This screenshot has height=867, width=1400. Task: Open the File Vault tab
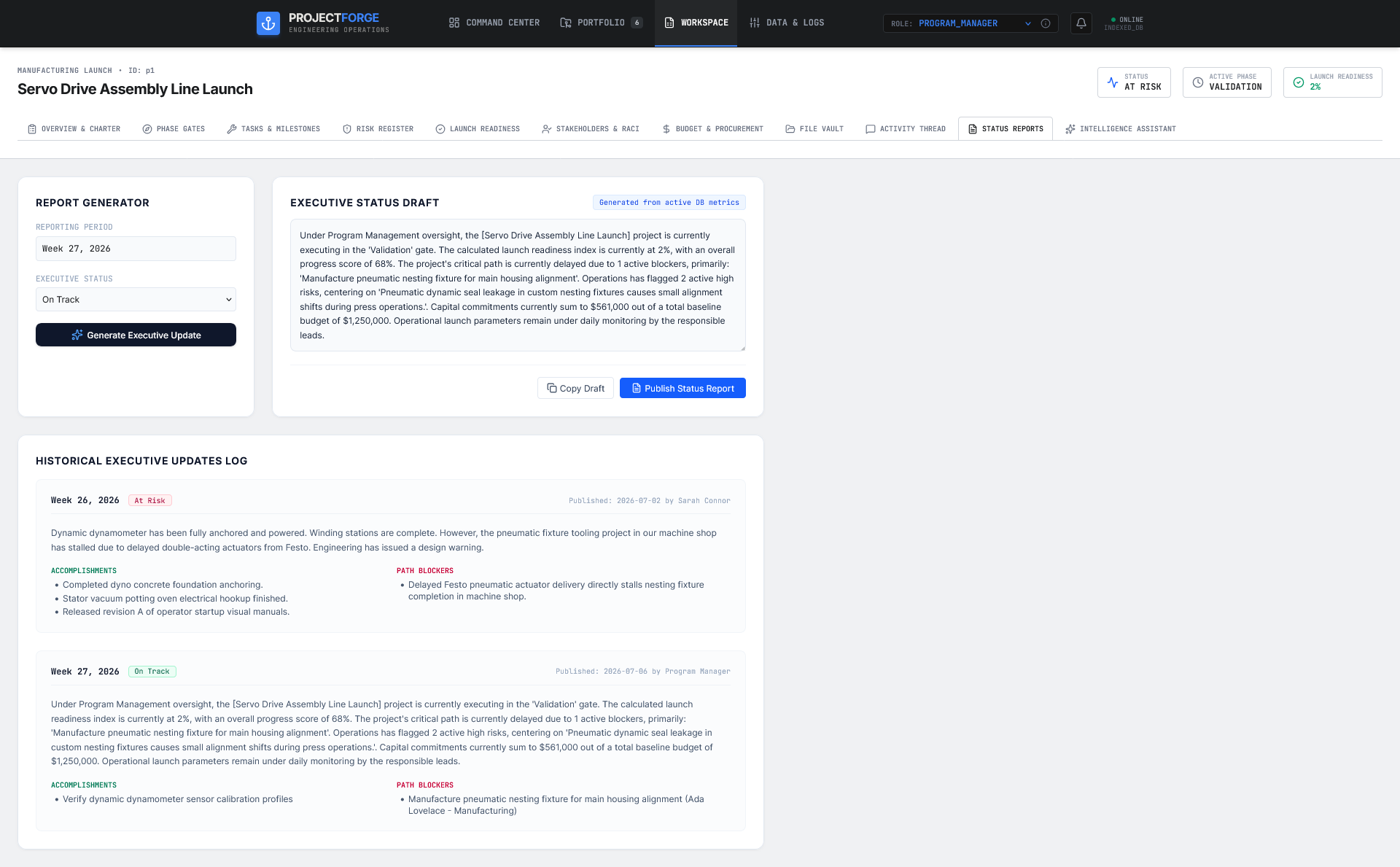pyautogui.click(x=814, y=129)
